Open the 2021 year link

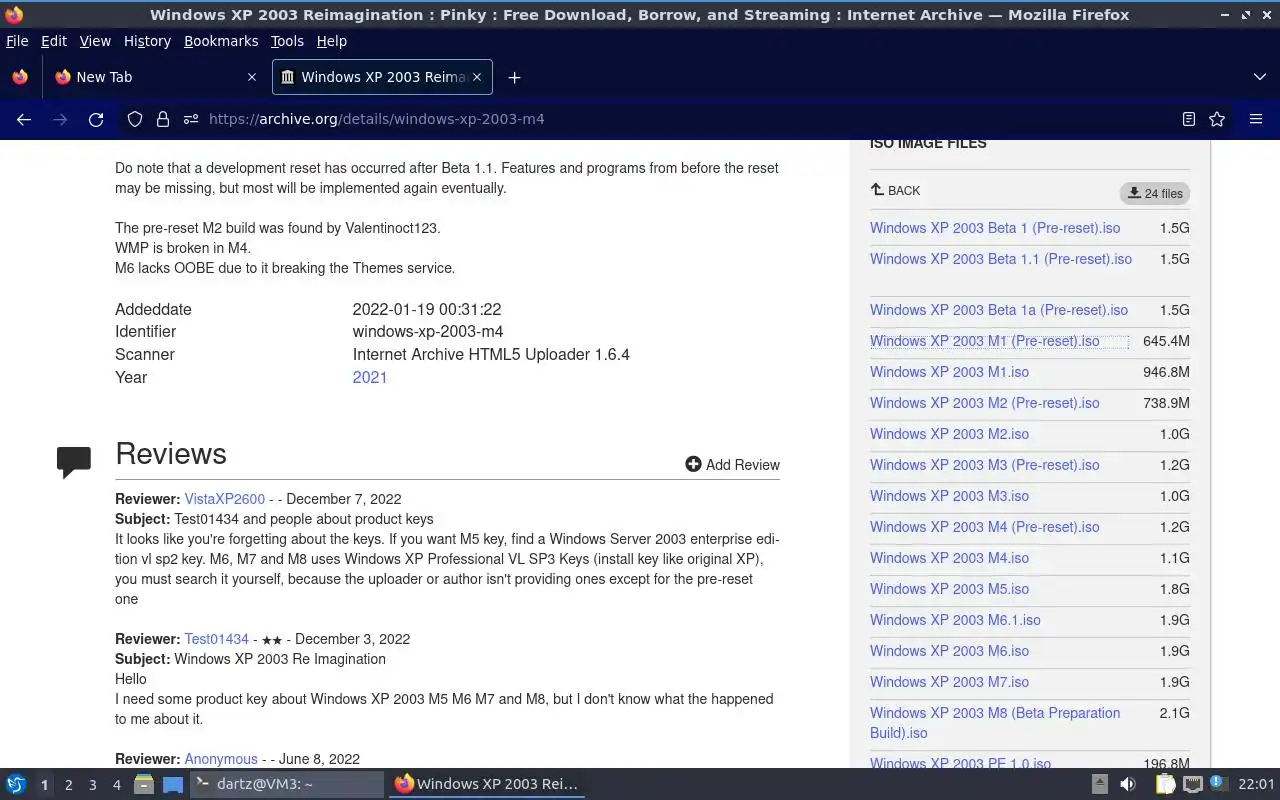370,377
